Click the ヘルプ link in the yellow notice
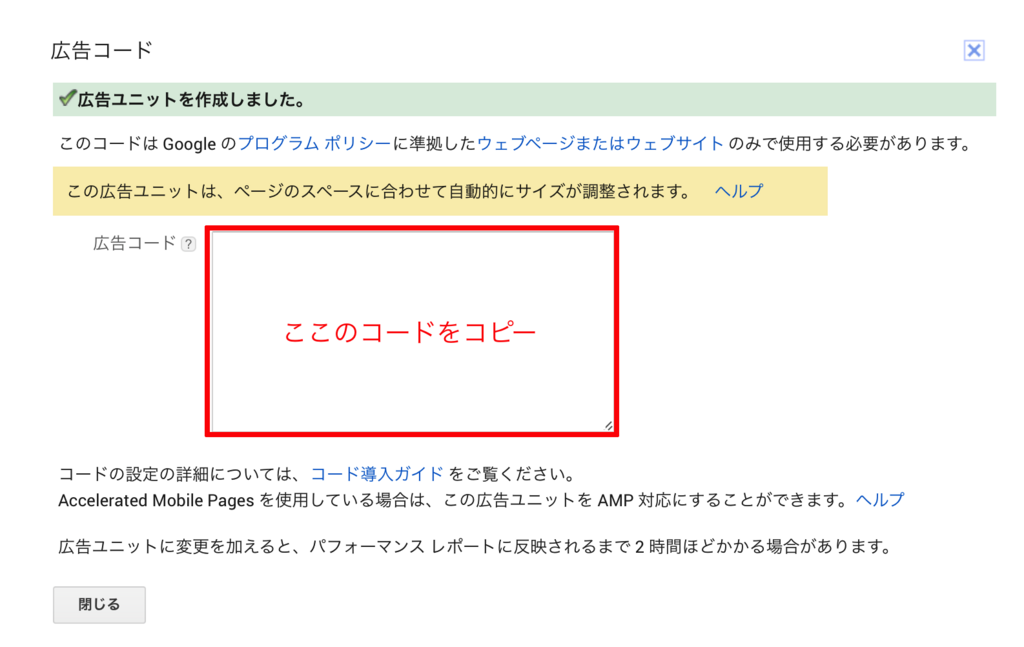This screenshot has height=647, width=1024. point(739,191)
